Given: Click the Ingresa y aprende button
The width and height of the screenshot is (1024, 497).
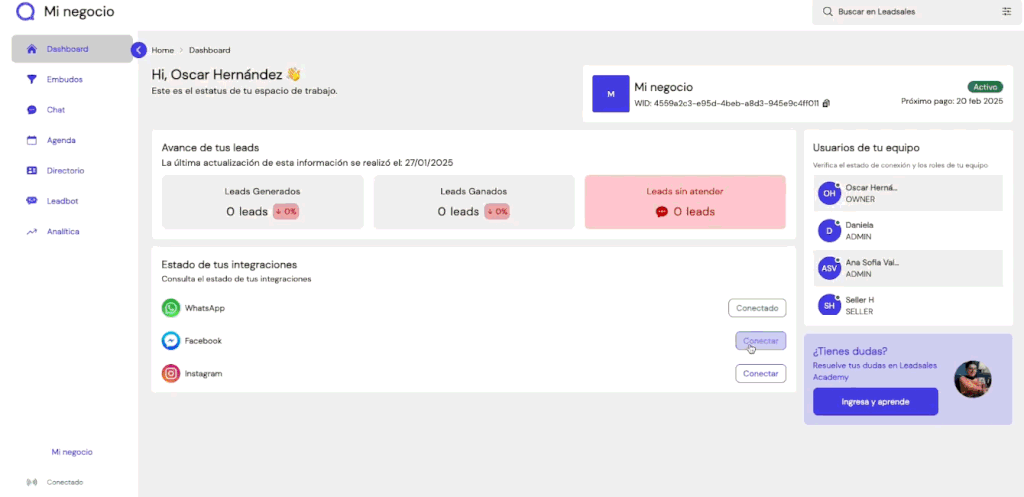Looking at the screenshot, I should 875,401.
